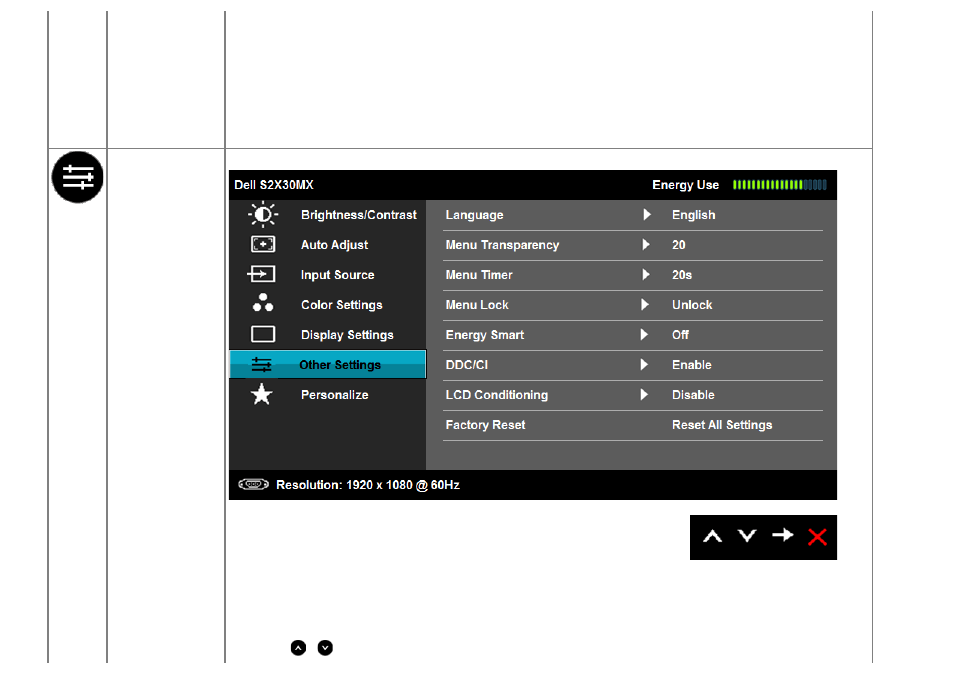Viewport: 954px width, 674px height.
Task: Expand the LCD Conditioning arrow
Action: (x=644, y=394)
